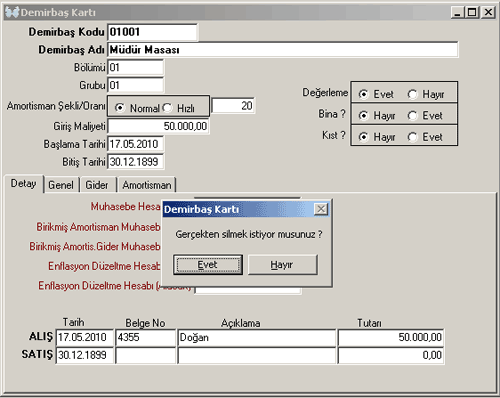Focus the Demirbaş Kodu field
This screenshot has height=398, width=500.
pos(152,32)
